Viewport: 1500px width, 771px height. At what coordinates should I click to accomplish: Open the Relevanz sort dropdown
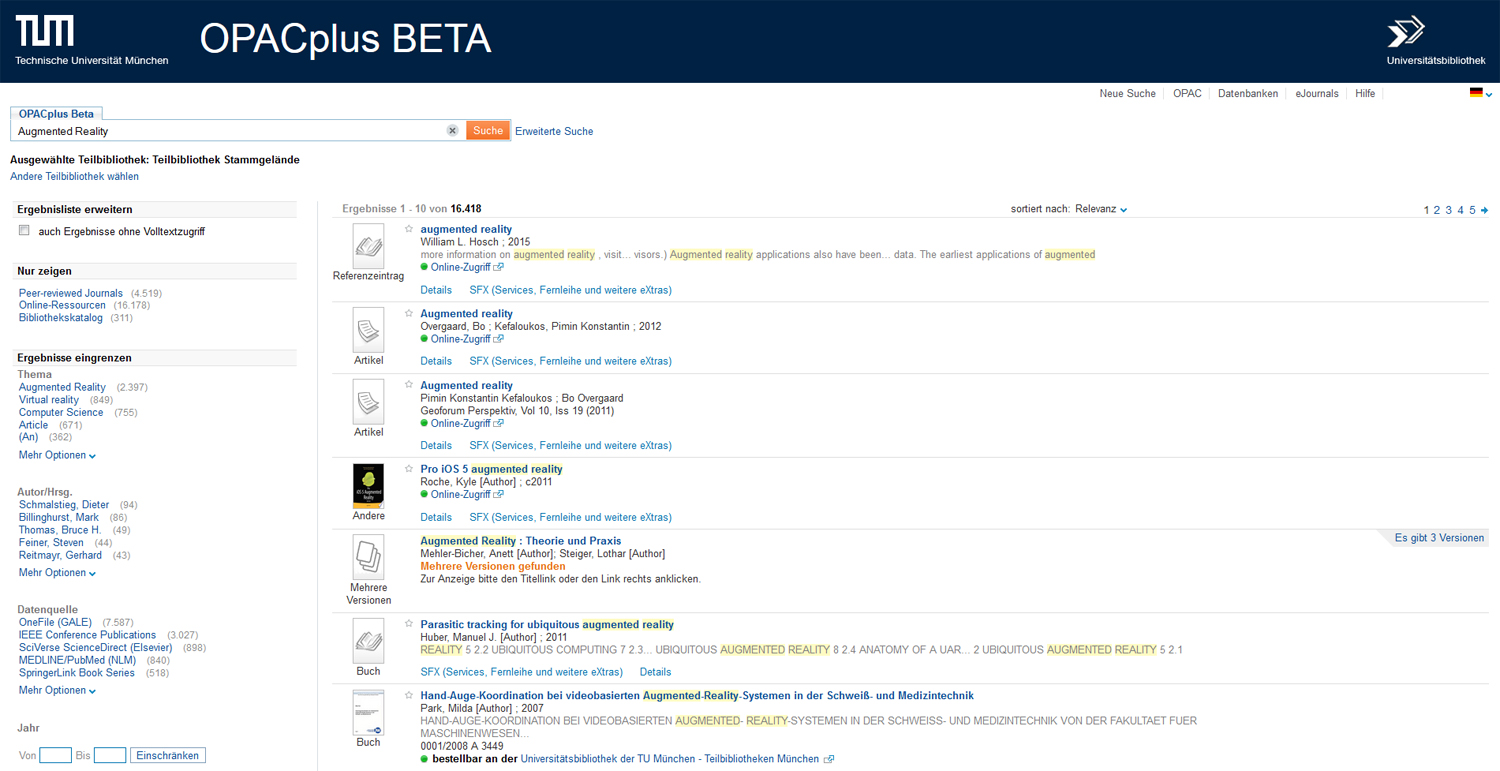[x=1101, y=209]
